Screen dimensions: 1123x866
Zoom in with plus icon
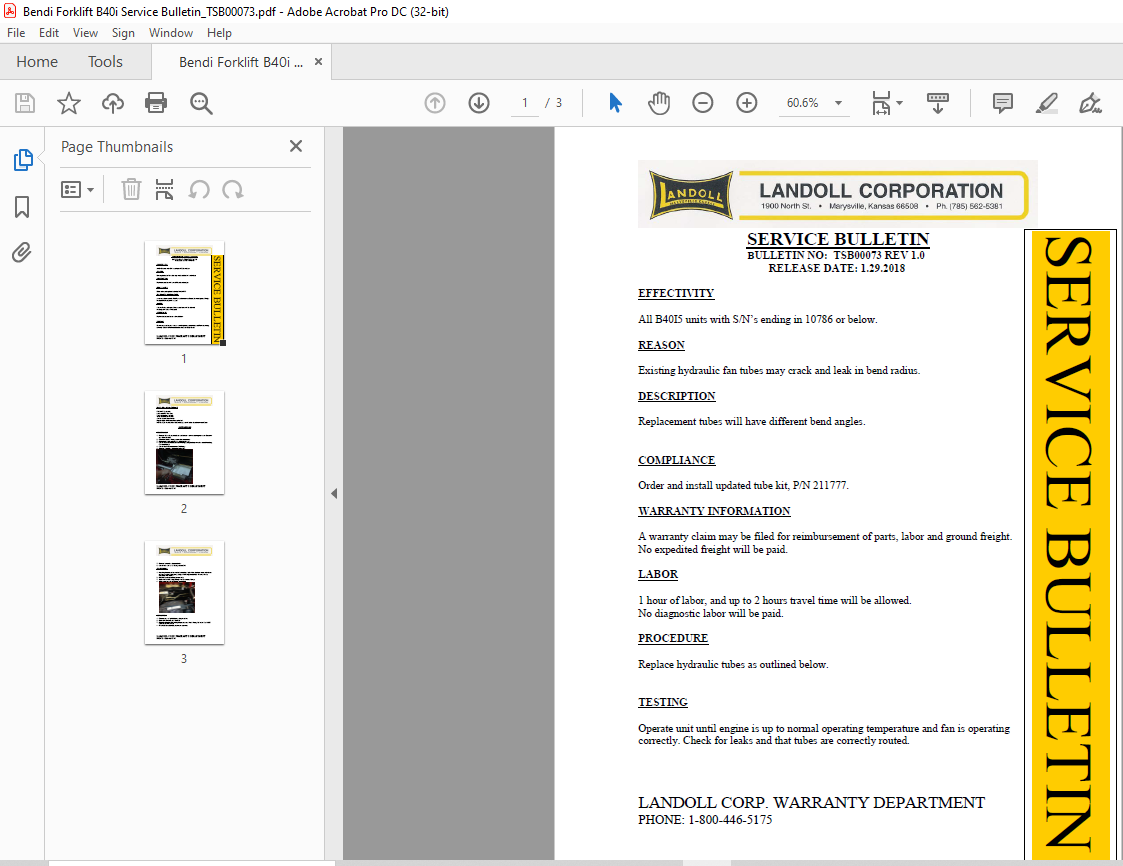point(747,103)
